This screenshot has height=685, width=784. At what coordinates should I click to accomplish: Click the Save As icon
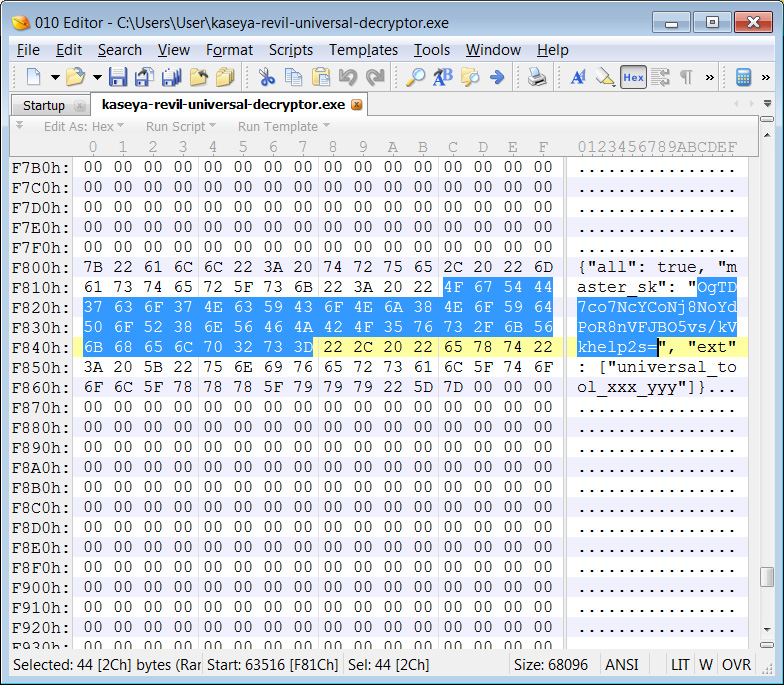(144, 77)
